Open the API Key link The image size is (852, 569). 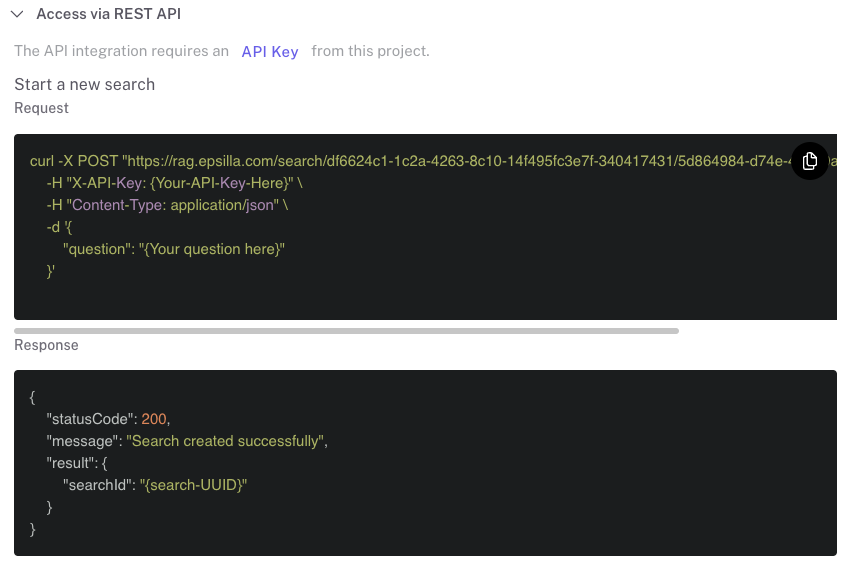[x=270, y=51]
